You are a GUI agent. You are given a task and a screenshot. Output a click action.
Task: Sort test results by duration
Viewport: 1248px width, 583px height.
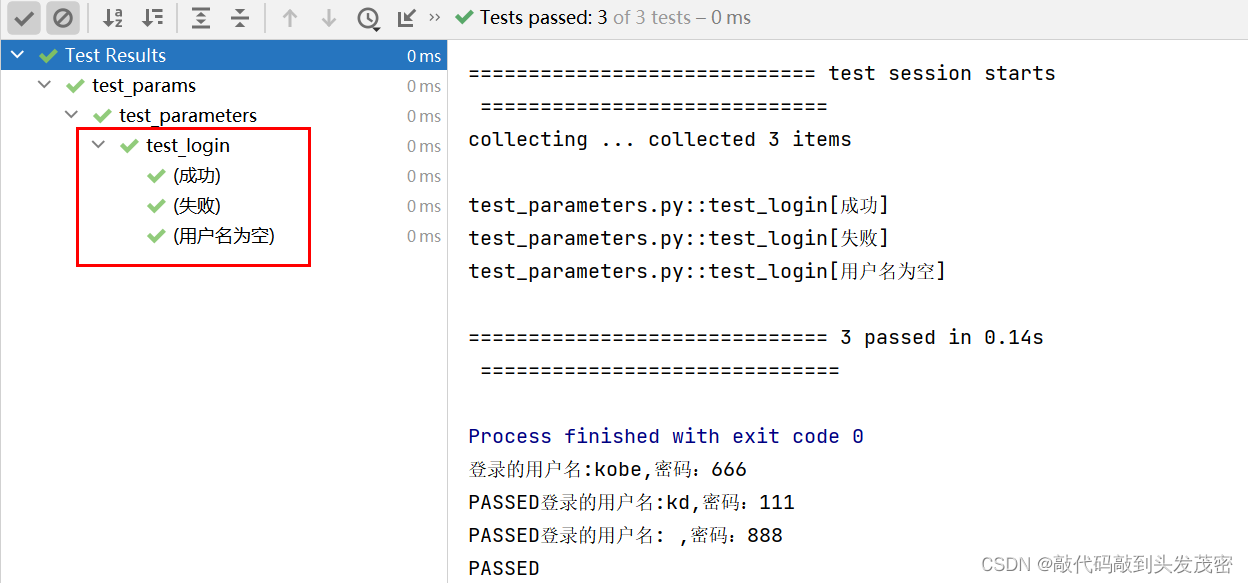pos(152,18)
